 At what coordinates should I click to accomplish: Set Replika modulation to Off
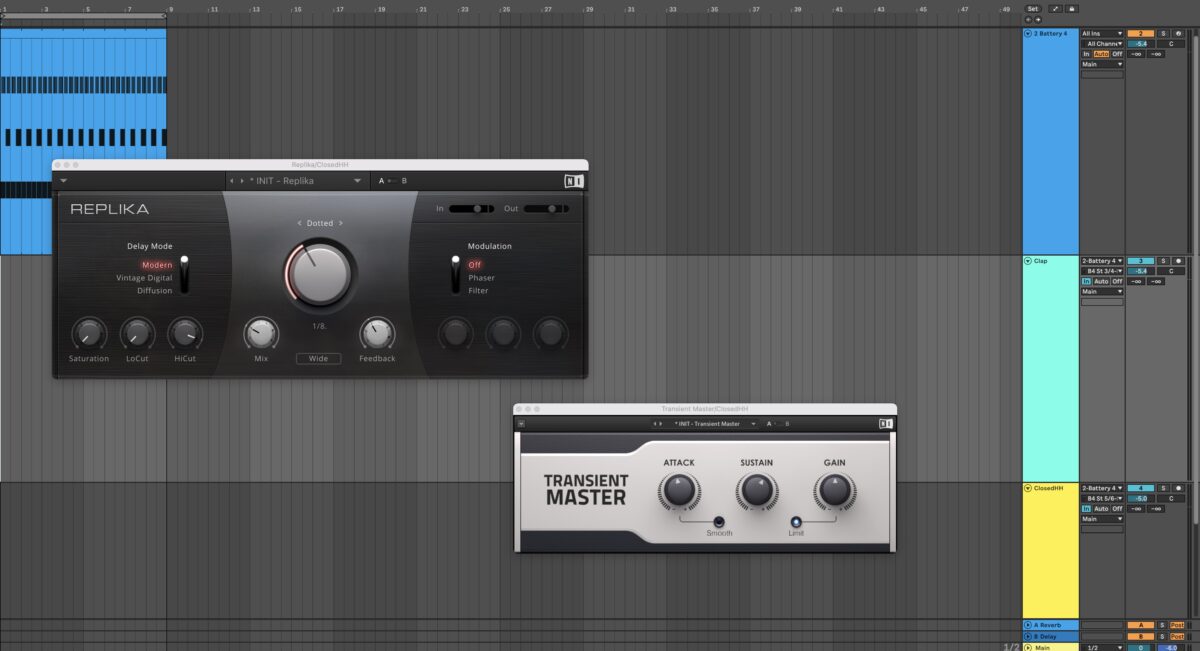[475, 265]
